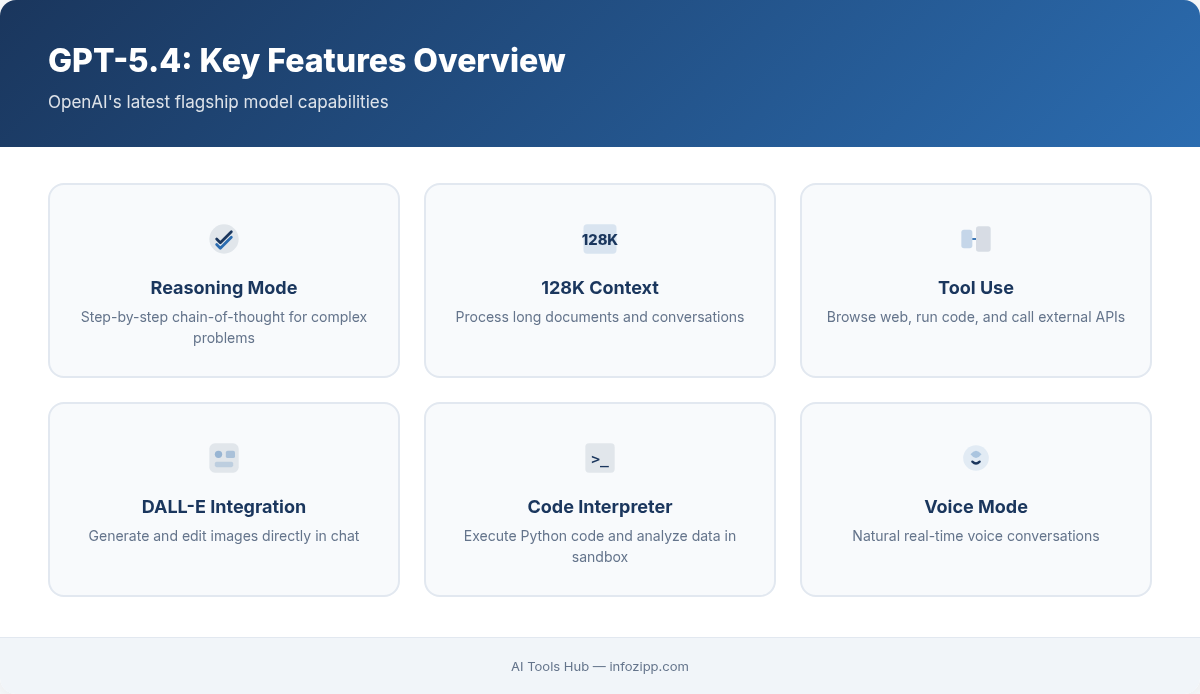Screen dimensions: 1200x694
Task: Select the 128K context badge icon
Action: pyautogui.click(x=600, y=239)
